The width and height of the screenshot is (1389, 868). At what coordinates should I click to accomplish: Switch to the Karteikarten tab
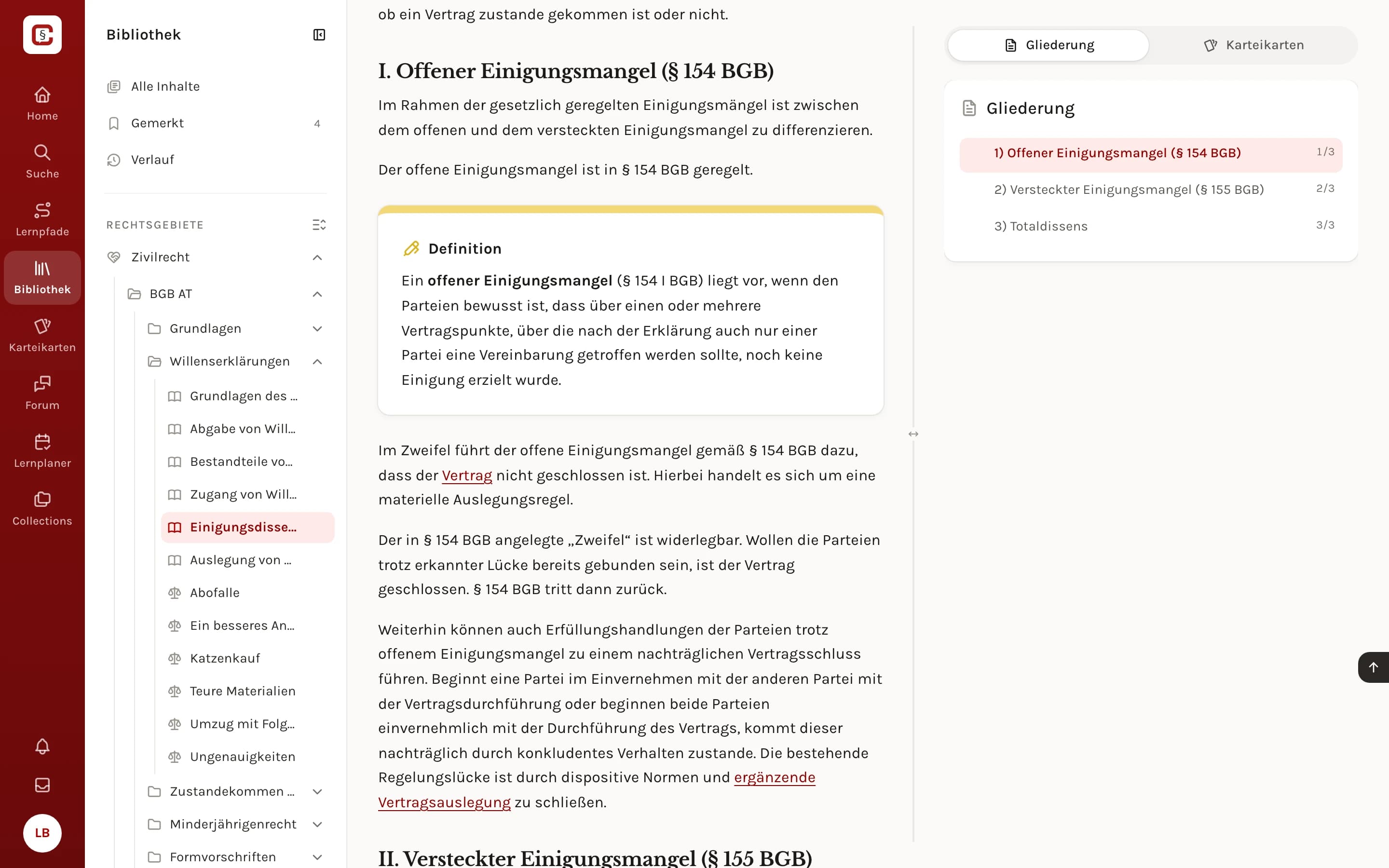[1253, 45]
